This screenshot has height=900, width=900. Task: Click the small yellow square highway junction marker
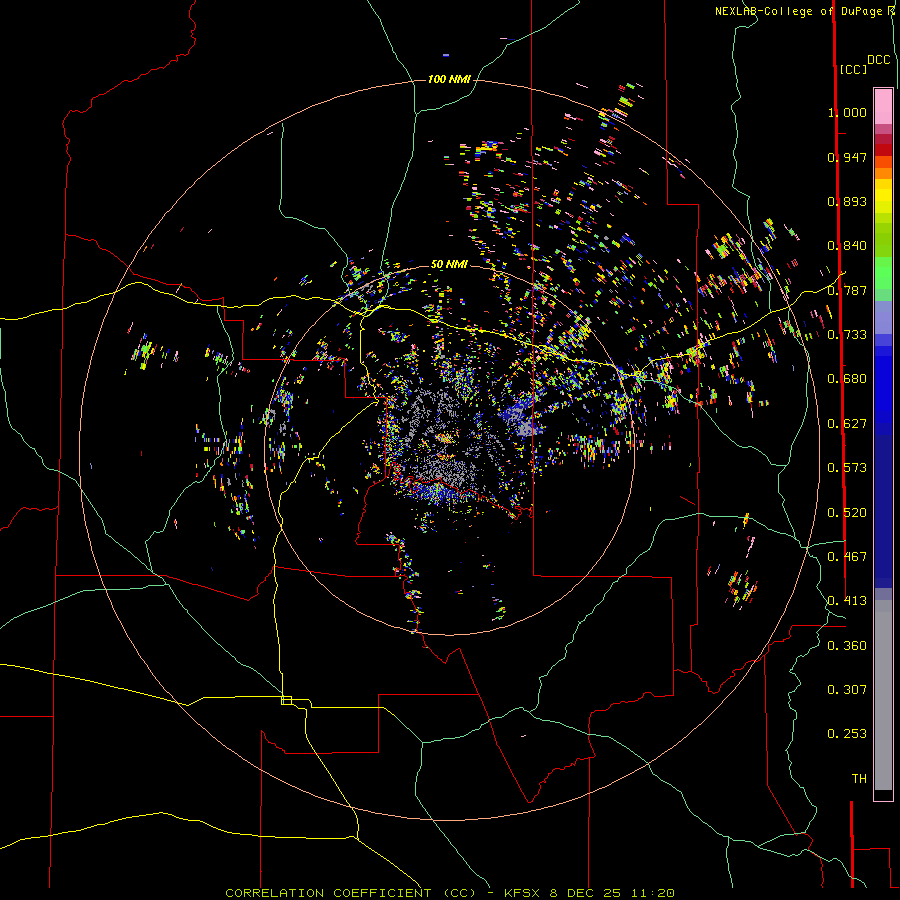pos(286,700)
